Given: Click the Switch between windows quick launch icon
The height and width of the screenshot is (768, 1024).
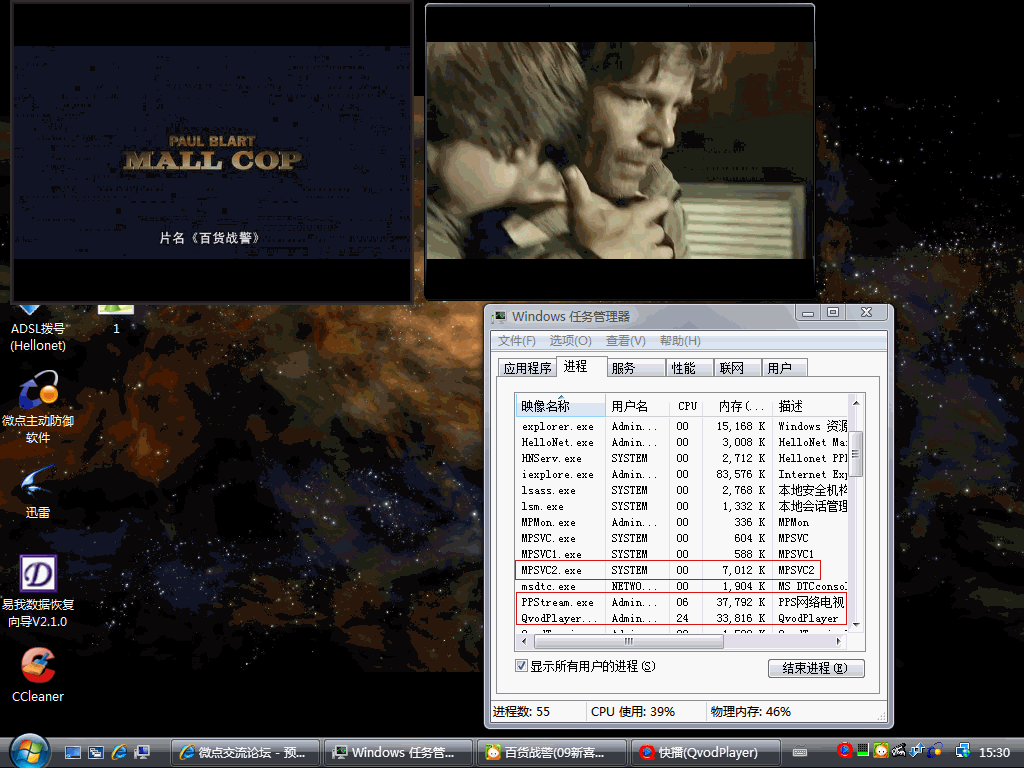Looking at the screenshot, I should click(x=96, y=752).
